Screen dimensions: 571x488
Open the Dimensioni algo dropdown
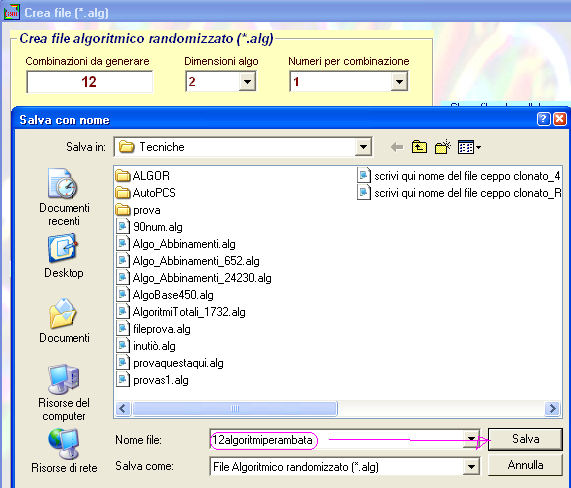pos(247,81)
